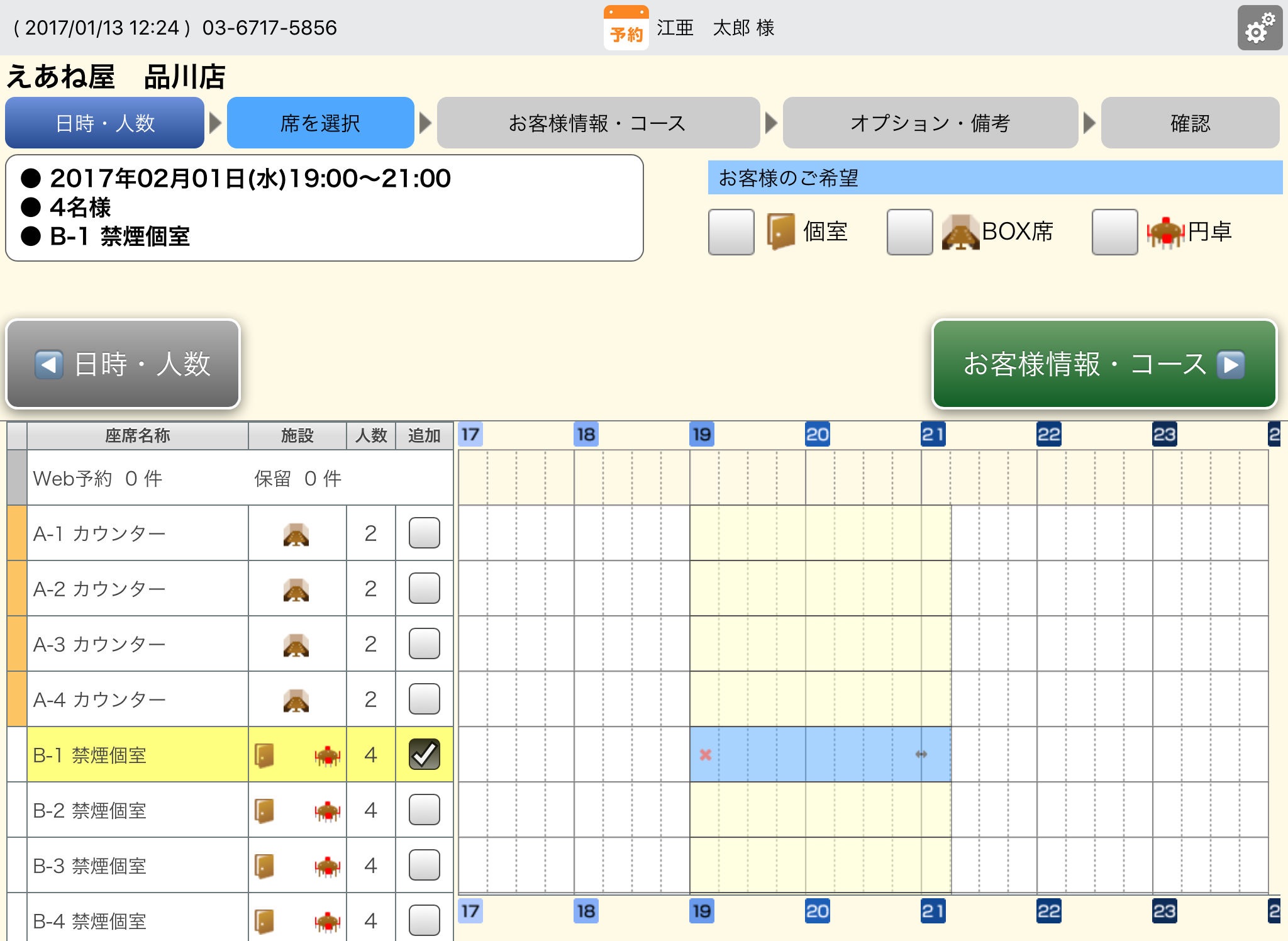Click the door icon in the B-4 禁煙個室 row
Viewport: 1288px width, 941px height.
[264, 922]
